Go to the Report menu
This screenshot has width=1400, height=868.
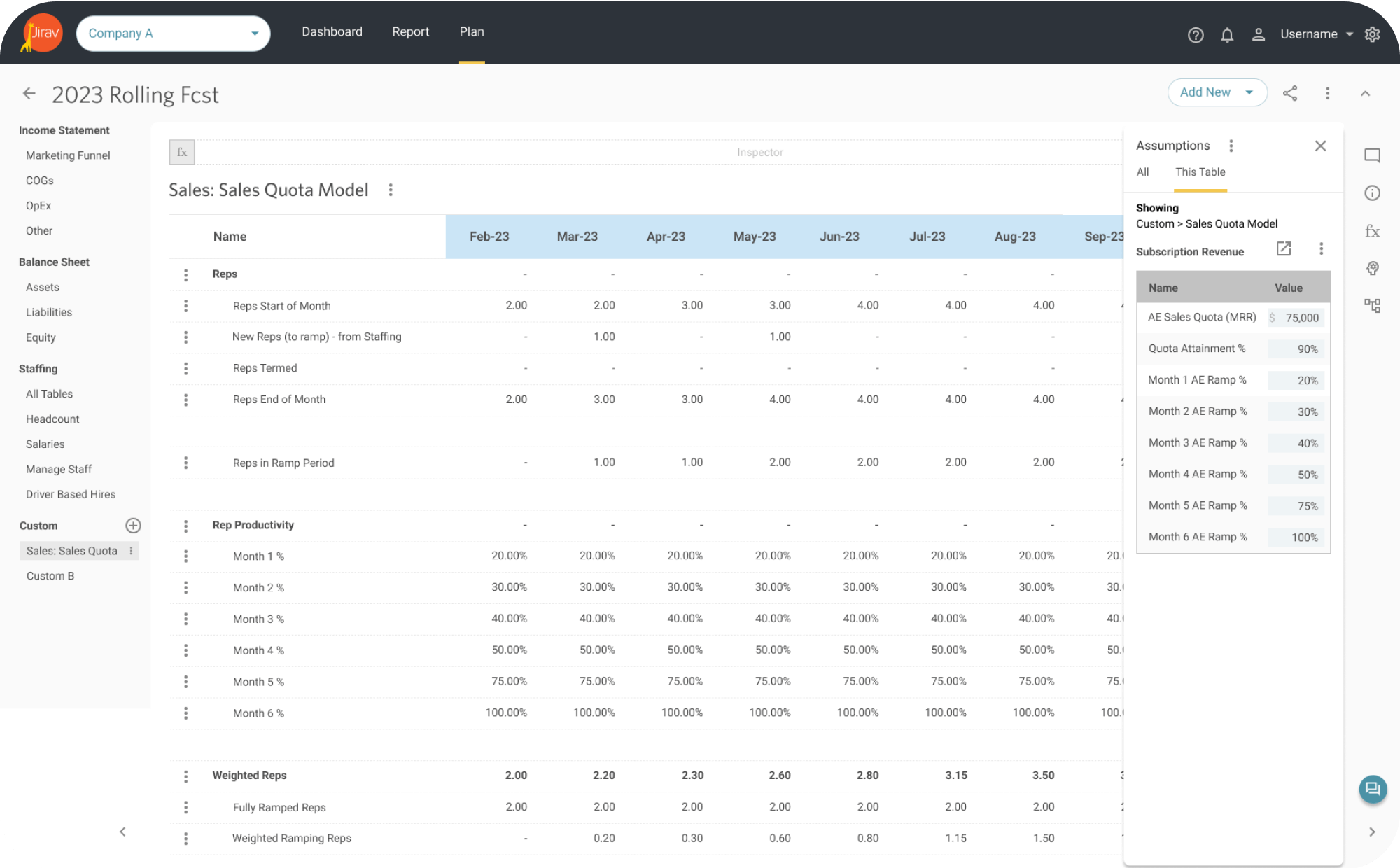coord(410,32)
